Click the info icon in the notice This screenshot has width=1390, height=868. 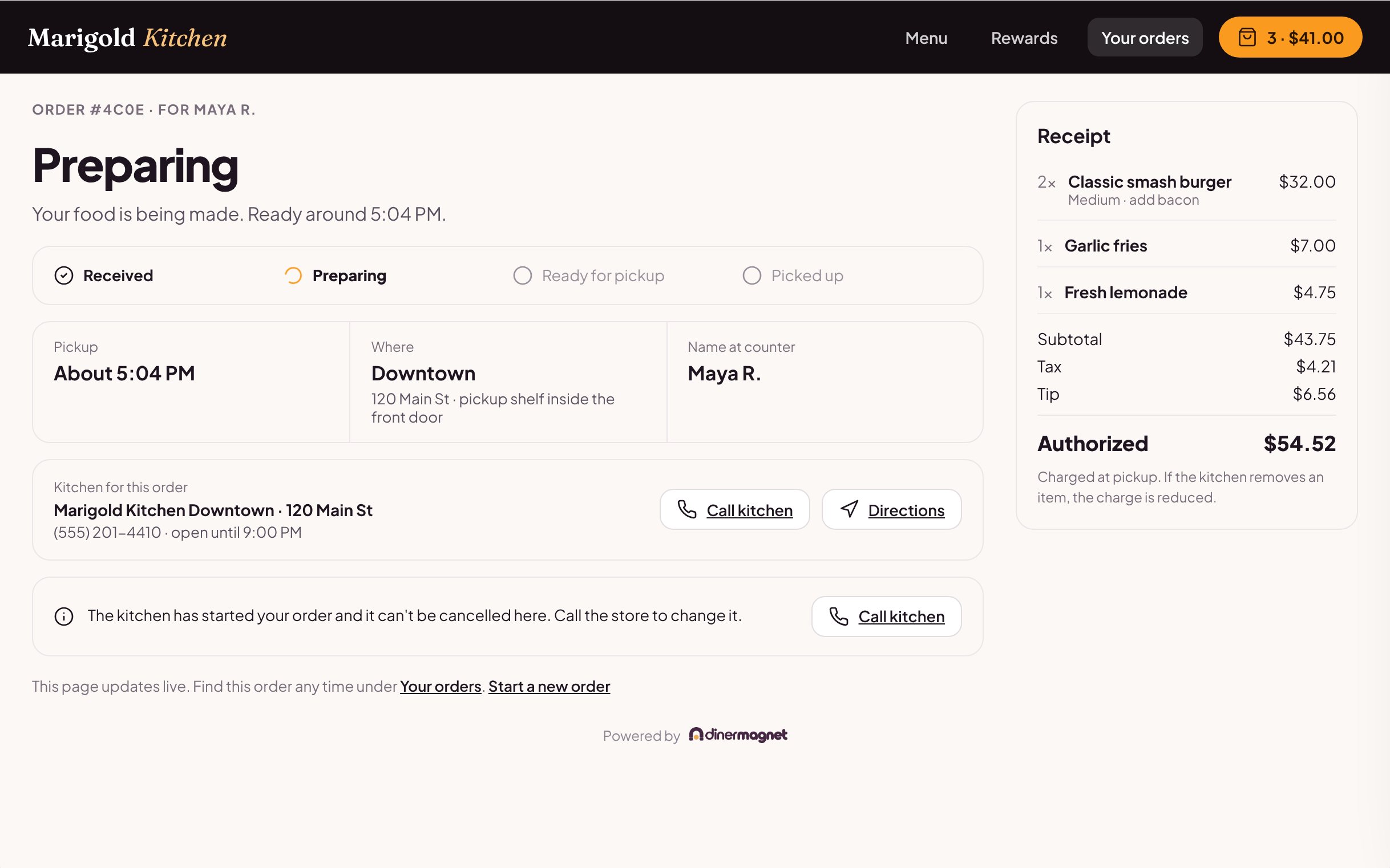pyautogui.click(x=64, y=616)
